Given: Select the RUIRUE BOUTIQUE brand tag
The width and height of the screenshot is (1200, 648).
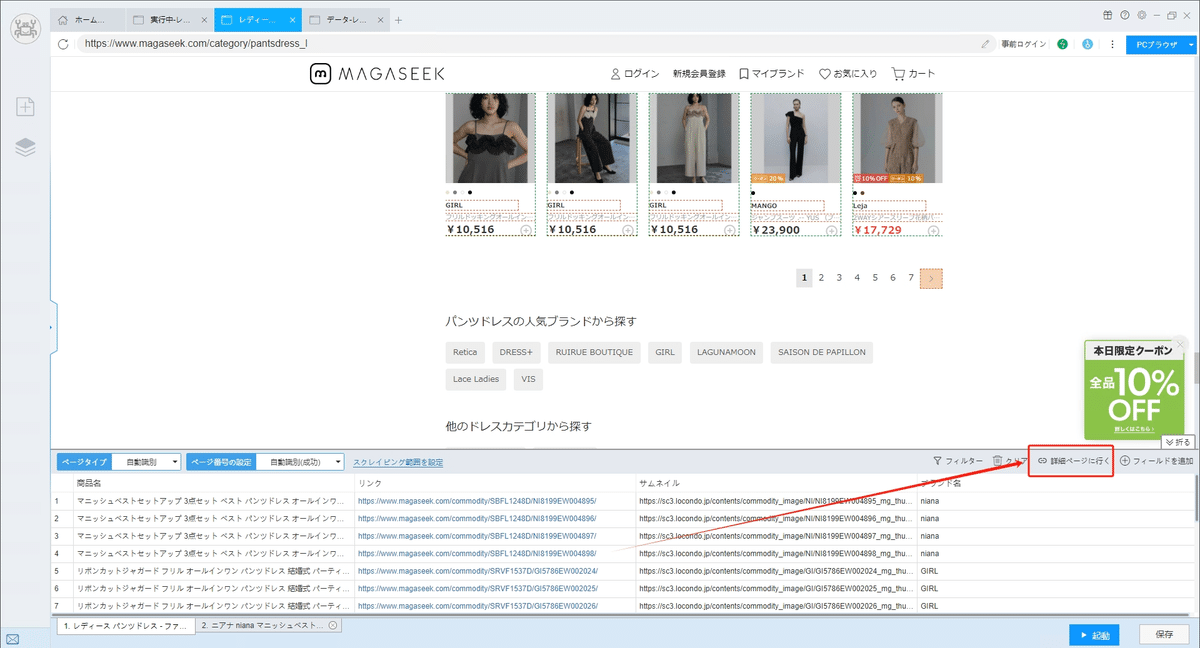Looking at the screenshot, I should [595, 352].
